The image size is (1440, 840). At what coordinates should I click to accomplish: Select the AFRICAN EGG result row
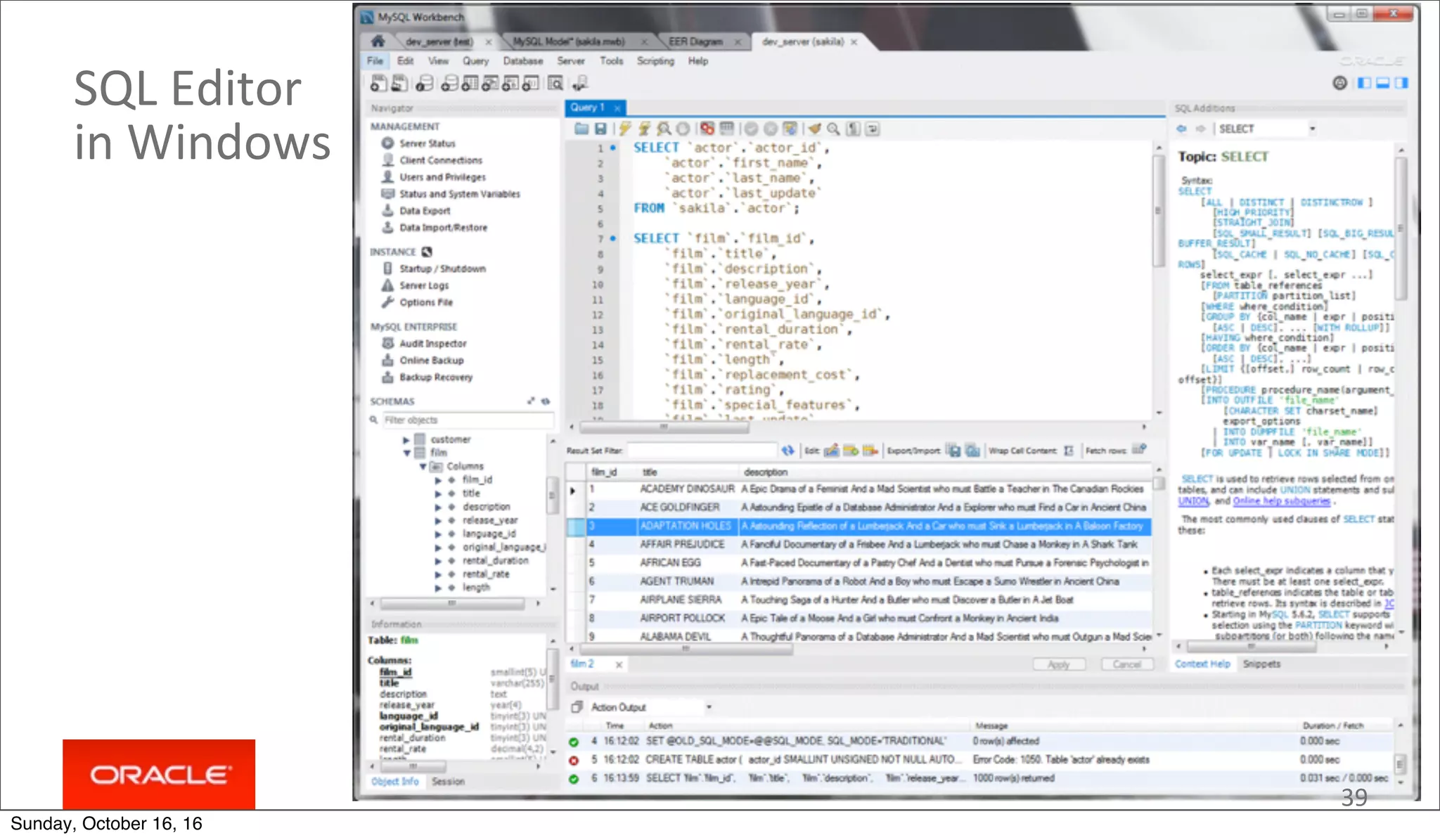tap(859, 563)
